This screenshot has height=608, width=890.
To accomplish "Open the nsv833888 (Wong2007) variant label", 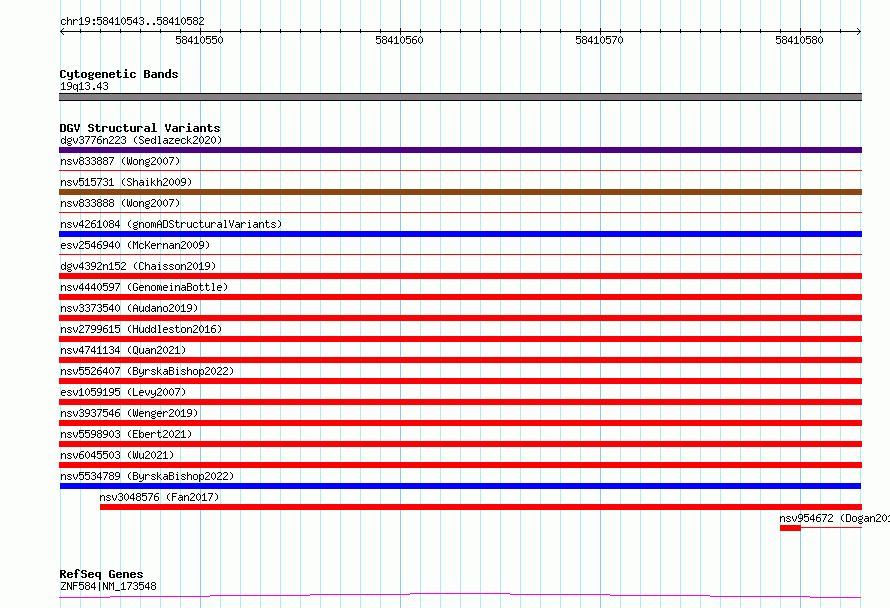I will click(120, 203).
